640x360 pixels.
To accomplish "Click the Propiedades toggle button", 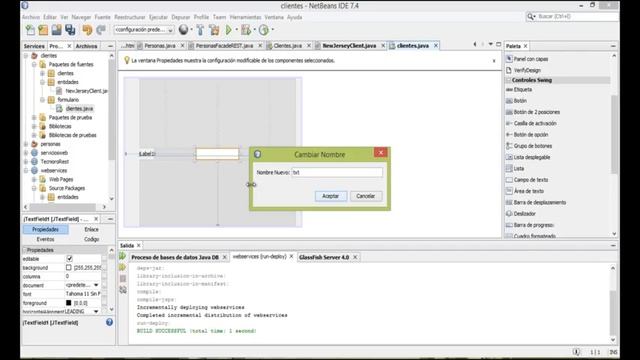I will pos(45,229).
